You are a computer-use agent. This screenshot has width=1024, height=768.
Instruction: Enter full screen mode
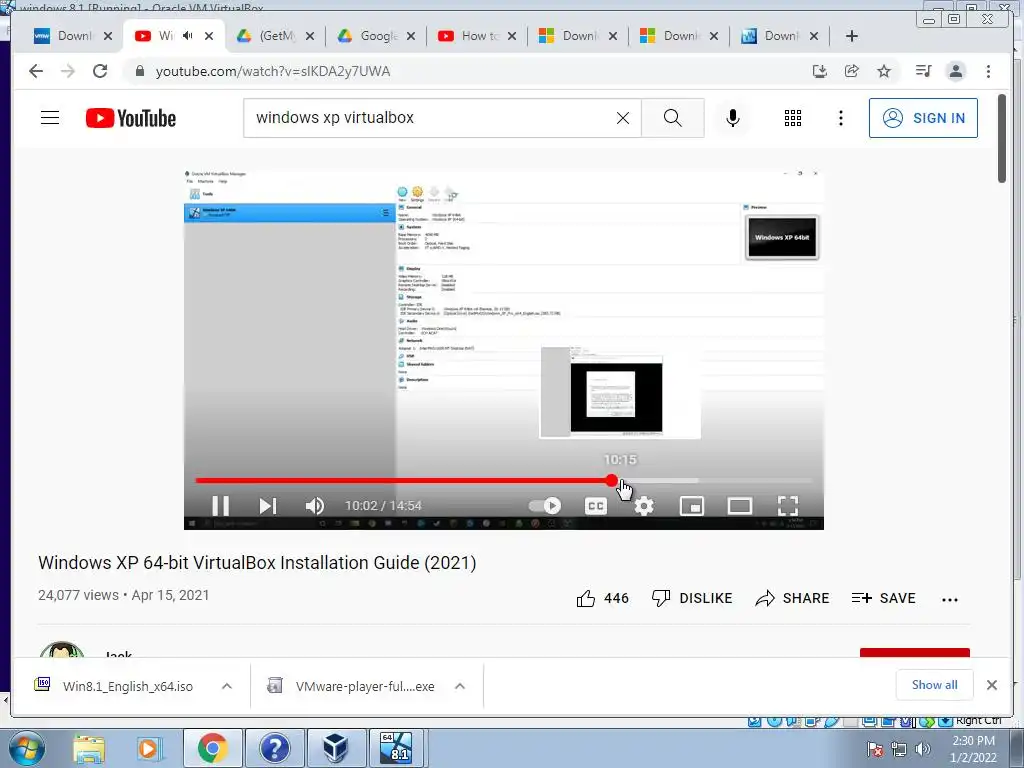pos(788,505)
